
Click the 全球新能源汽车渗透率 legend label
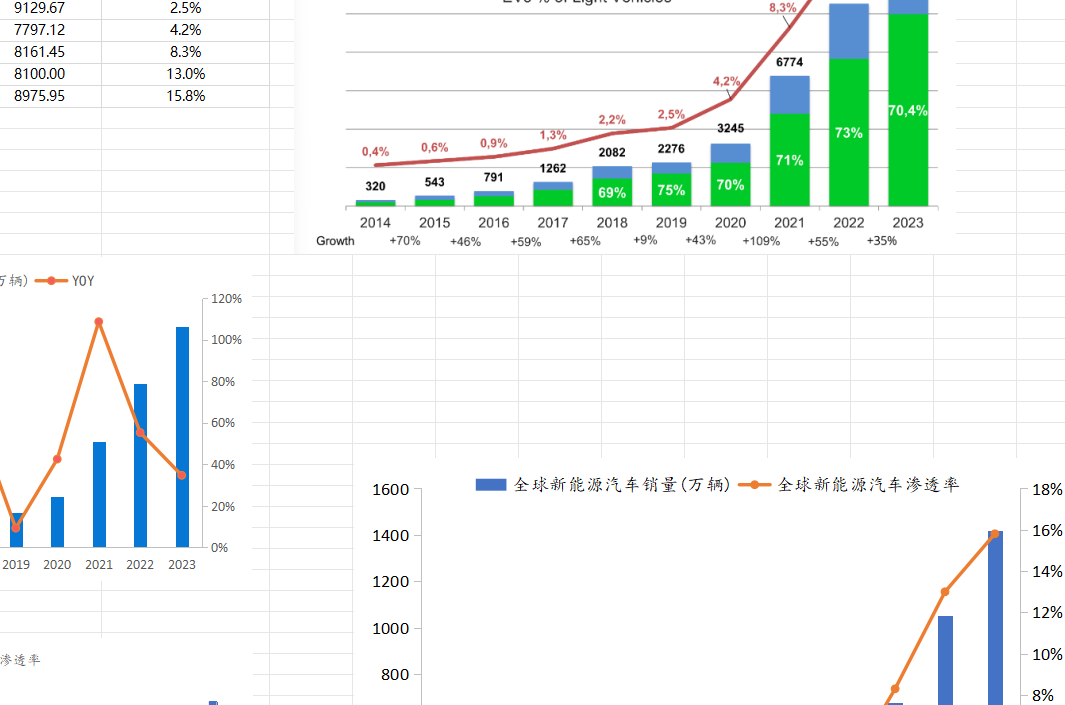tap(868, 485)
